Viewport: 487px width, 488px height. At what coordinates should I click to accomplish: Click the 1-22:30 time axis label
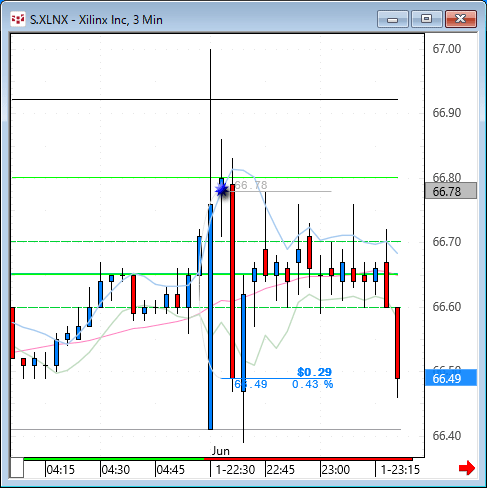[x=235, y=470]
